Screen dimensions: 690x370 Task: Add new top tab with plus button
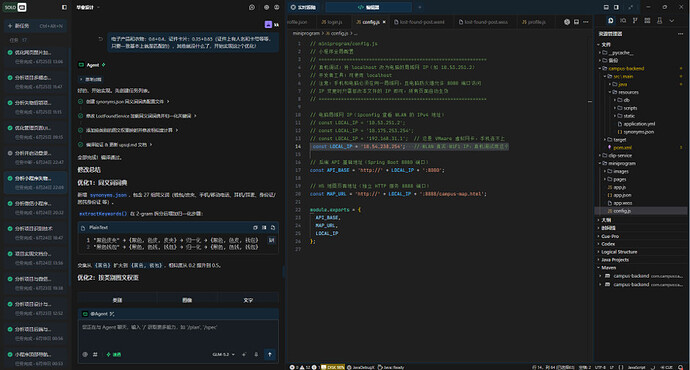point(419,7)
